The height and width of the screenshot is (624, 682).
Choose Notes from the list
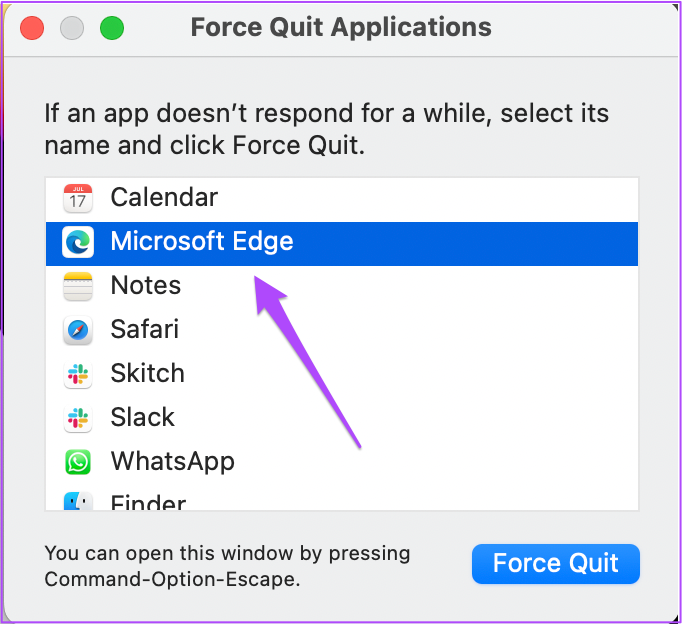point(342,286)
